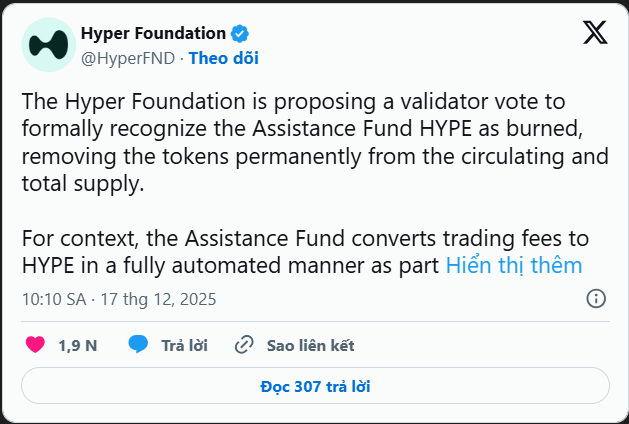Viewport: 629px width, 424px height.
Task: Expand the tweet with Hiển thị thêm
Action: tap(513, 266)
